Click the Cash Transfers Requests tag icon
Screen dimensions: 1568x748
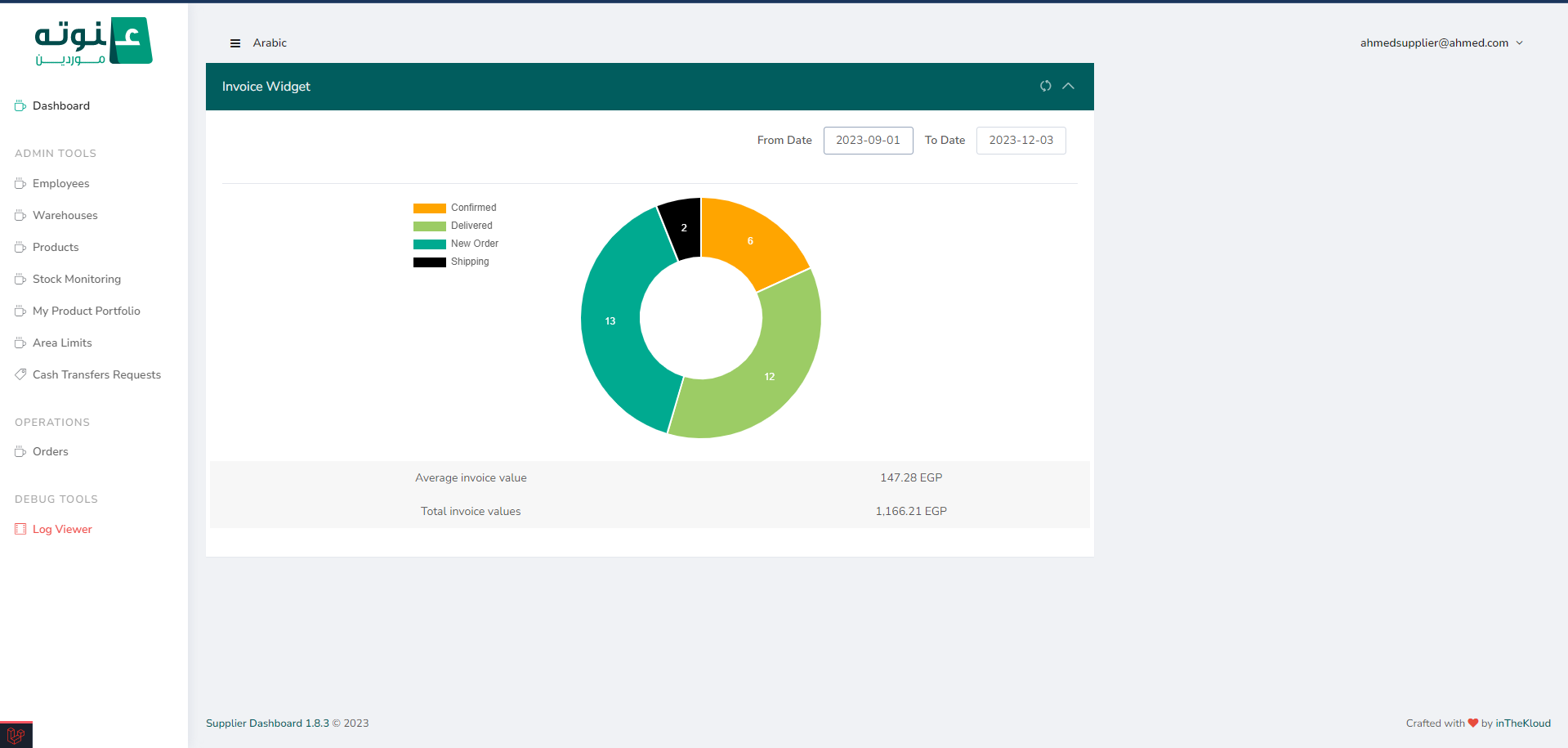click(20, 374)
